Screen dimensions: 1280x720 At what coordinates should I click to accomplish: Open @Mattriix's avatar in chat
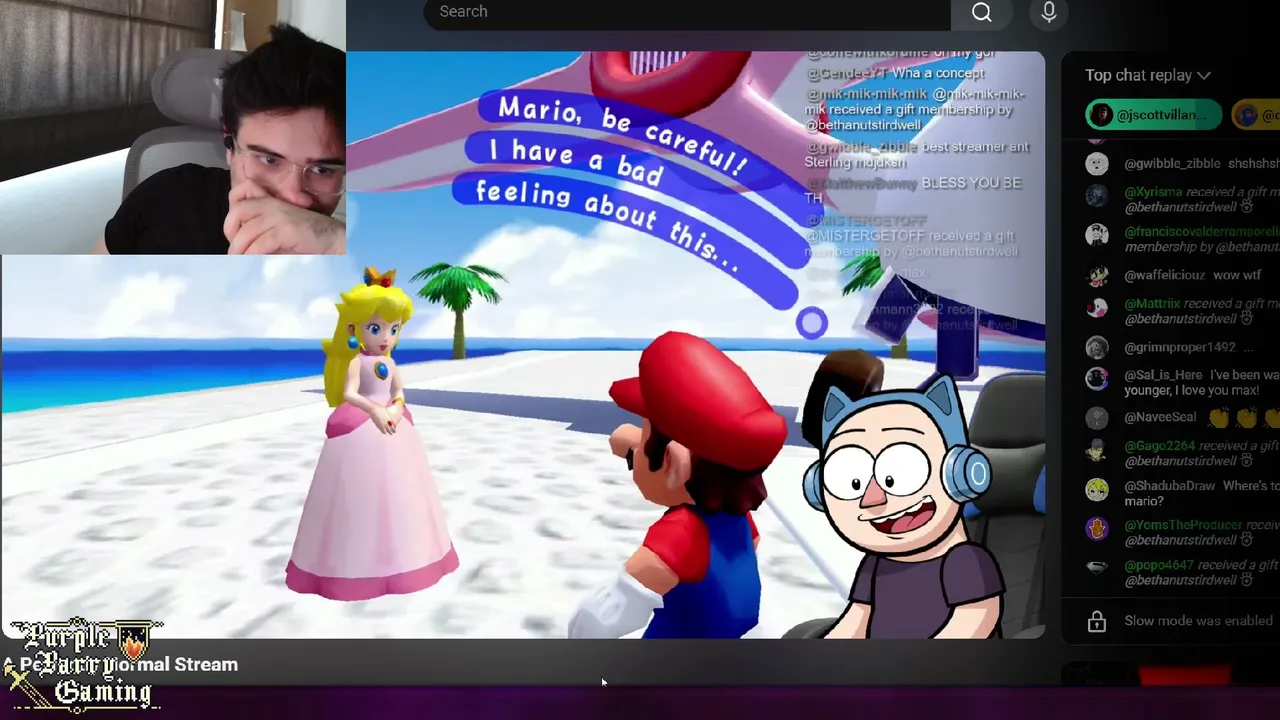[x=1097, y=308]
